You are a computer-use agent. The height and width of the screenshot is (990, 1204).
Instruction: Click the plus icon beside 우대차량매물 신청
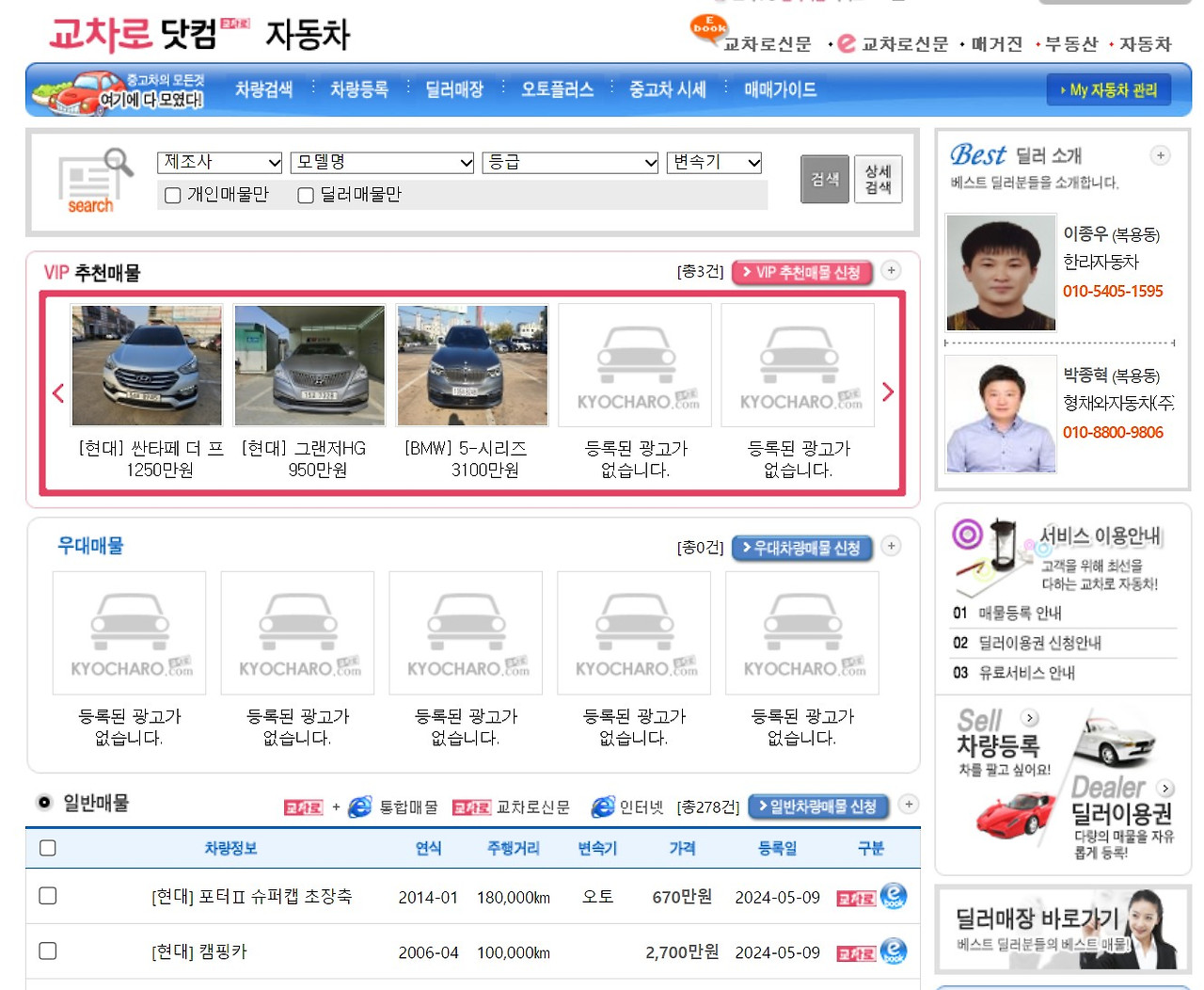891,546
